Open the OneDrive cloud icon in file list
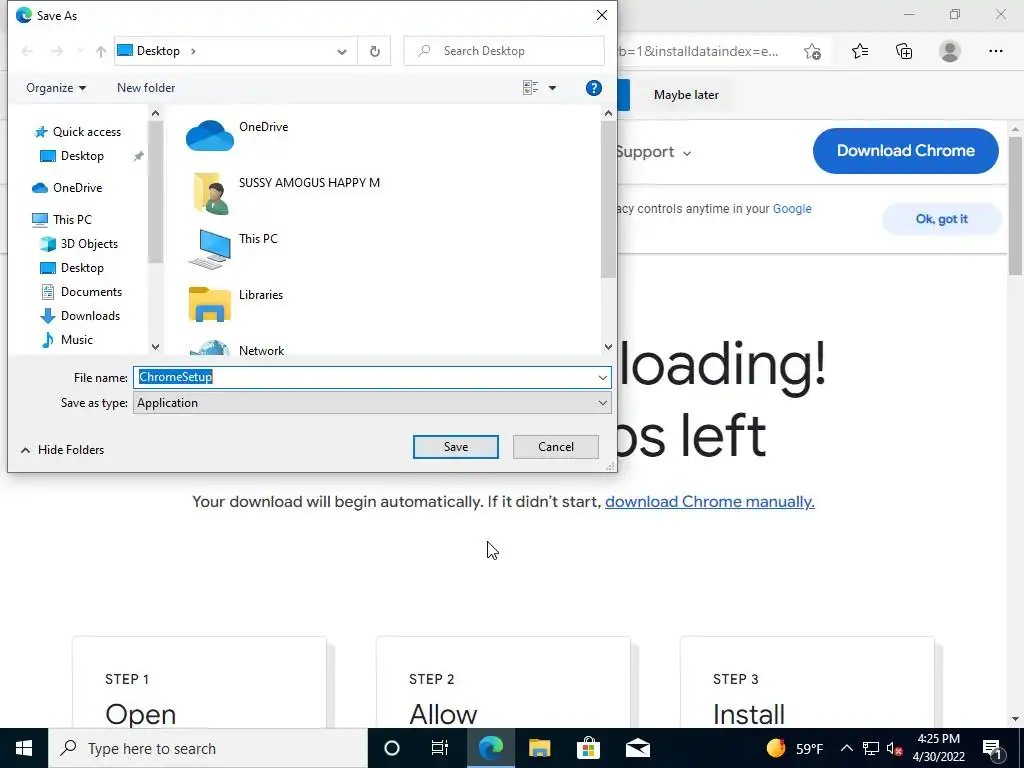 click(x=210, y=136)
